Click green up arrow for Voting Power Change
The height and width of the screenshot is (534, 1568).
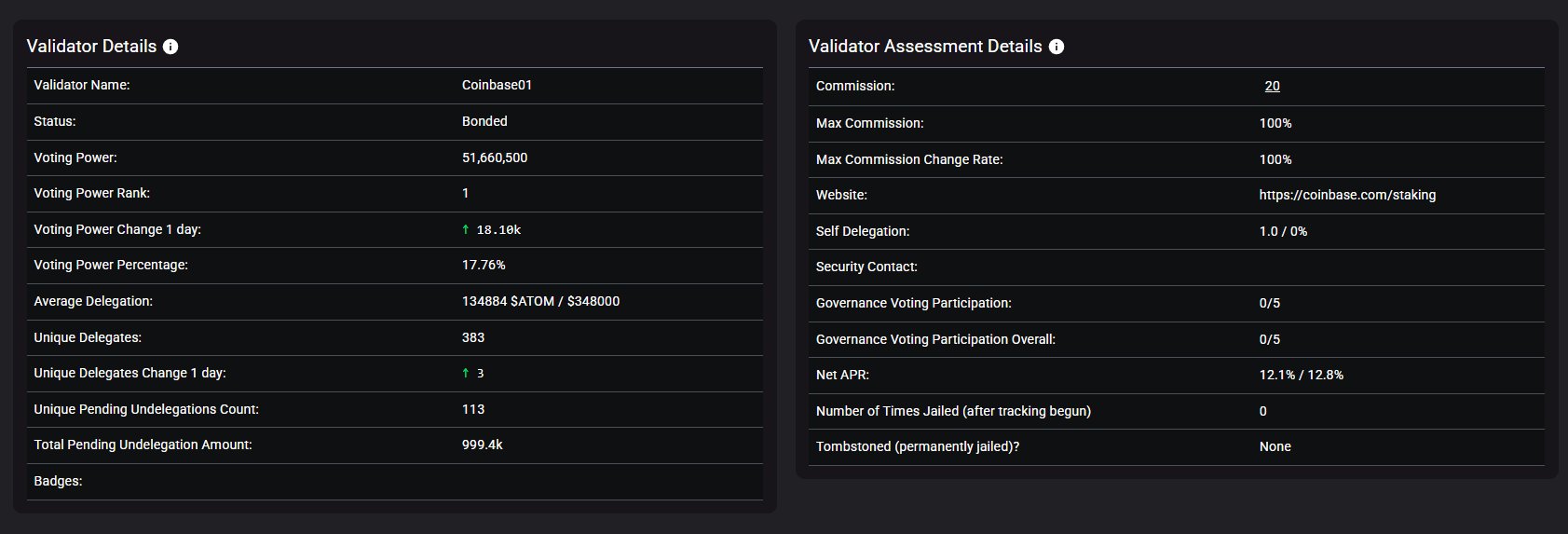[466, 229]
